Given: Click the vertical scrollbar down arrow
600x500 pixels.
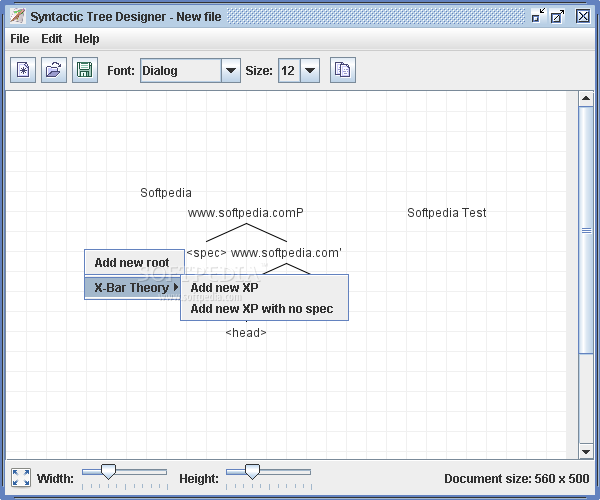Looking at the screenshot, I should (x=585, y=451).
